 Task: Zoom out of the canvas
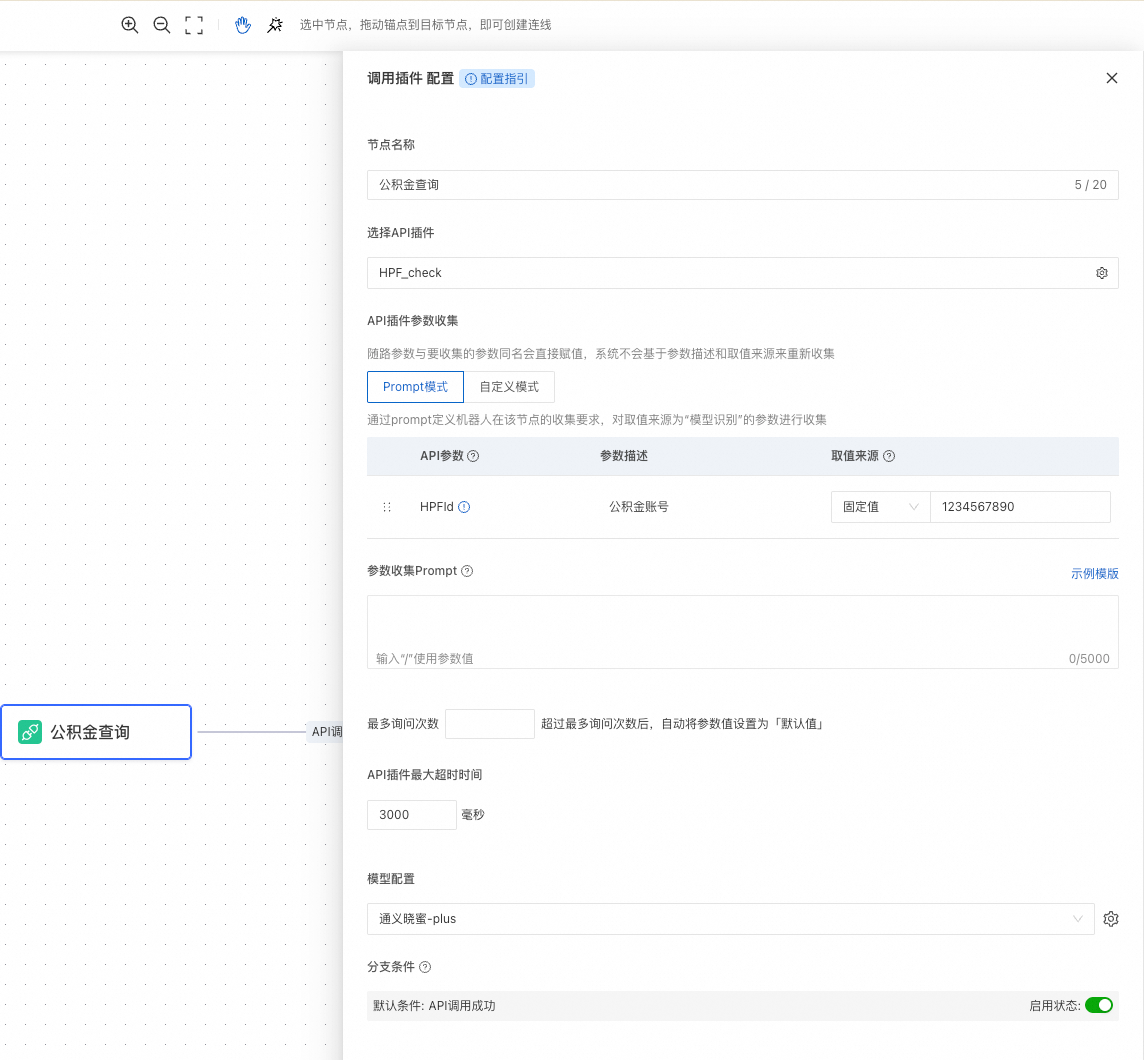pyautogui.click(x=162, y=25)
